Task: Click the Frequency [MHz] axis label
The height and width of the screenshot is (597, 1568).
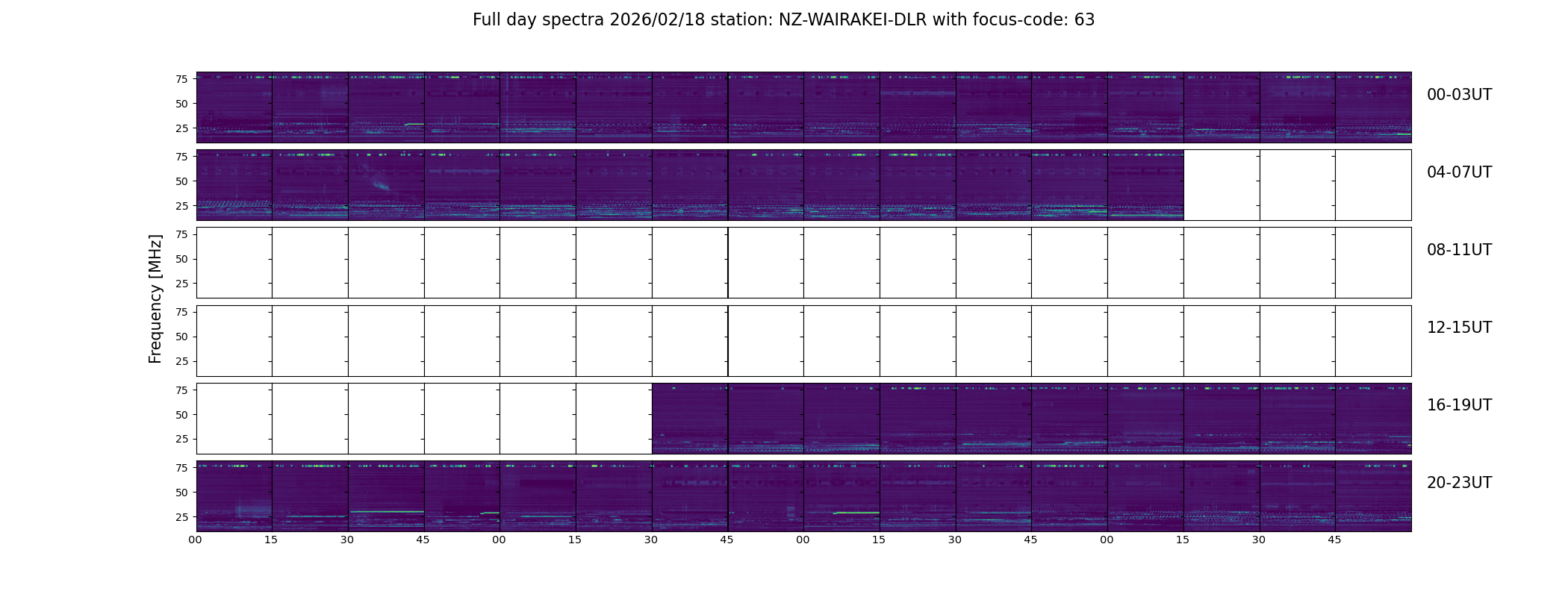Action: click(155, 299)
